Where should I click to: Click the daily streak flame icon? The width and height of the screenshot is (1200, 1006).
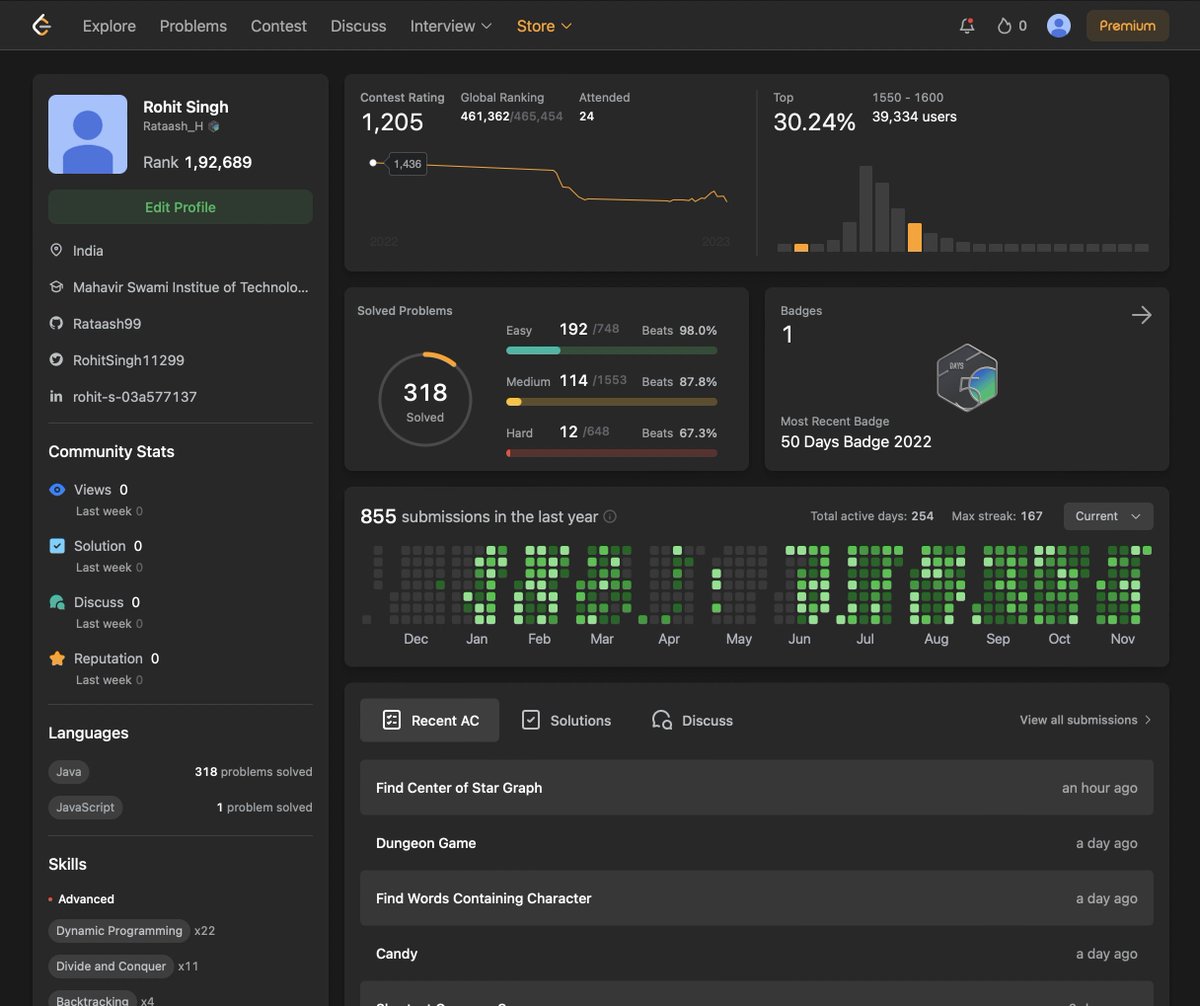[x=1002, y=26]
